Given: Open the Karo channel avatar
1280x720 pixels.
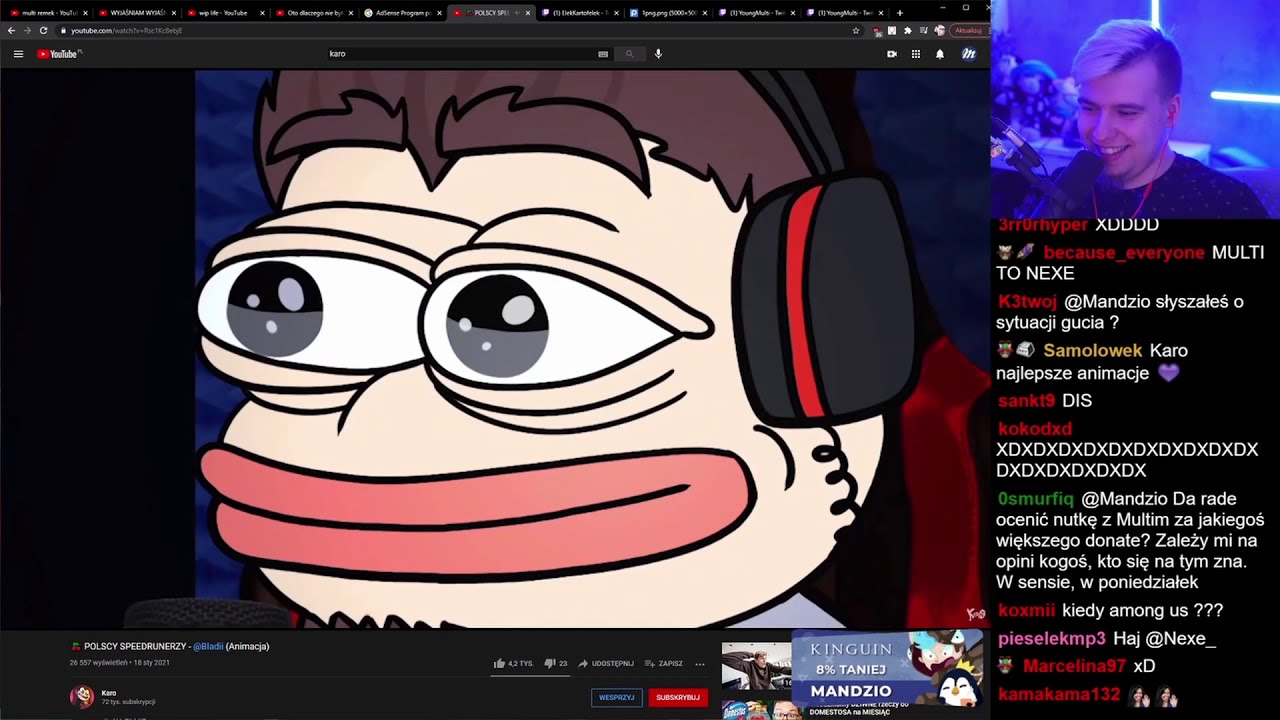Looking at the screenshot, I should 81,696.
